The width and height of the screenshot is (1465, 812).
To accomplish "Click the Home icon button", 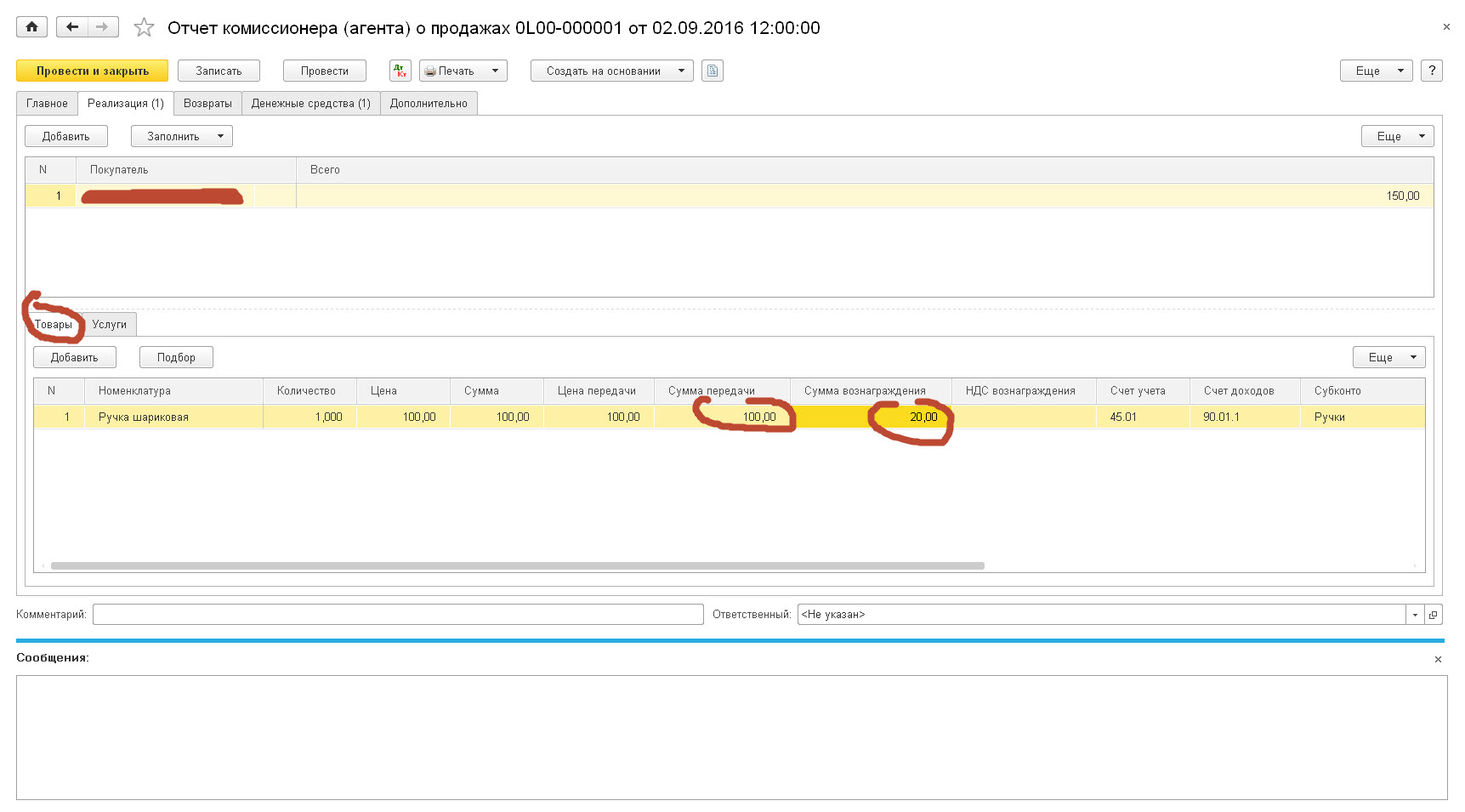I will pyautogui.click(x=31, y=27).
